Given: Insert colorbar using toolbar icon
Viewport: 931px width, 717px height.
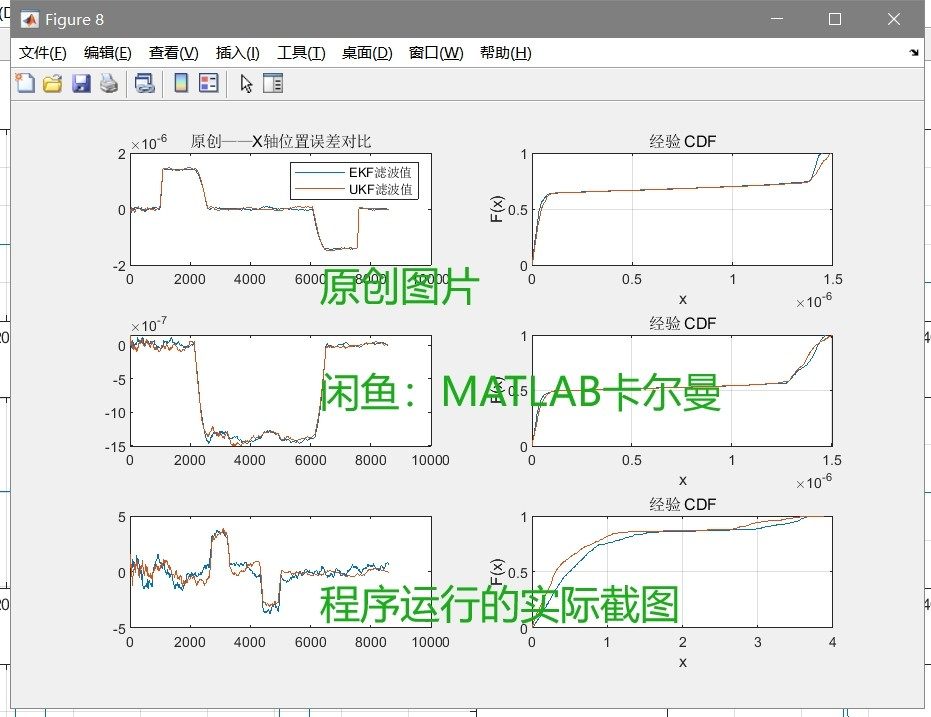Looking at the screenshot, I should [181, 83].
